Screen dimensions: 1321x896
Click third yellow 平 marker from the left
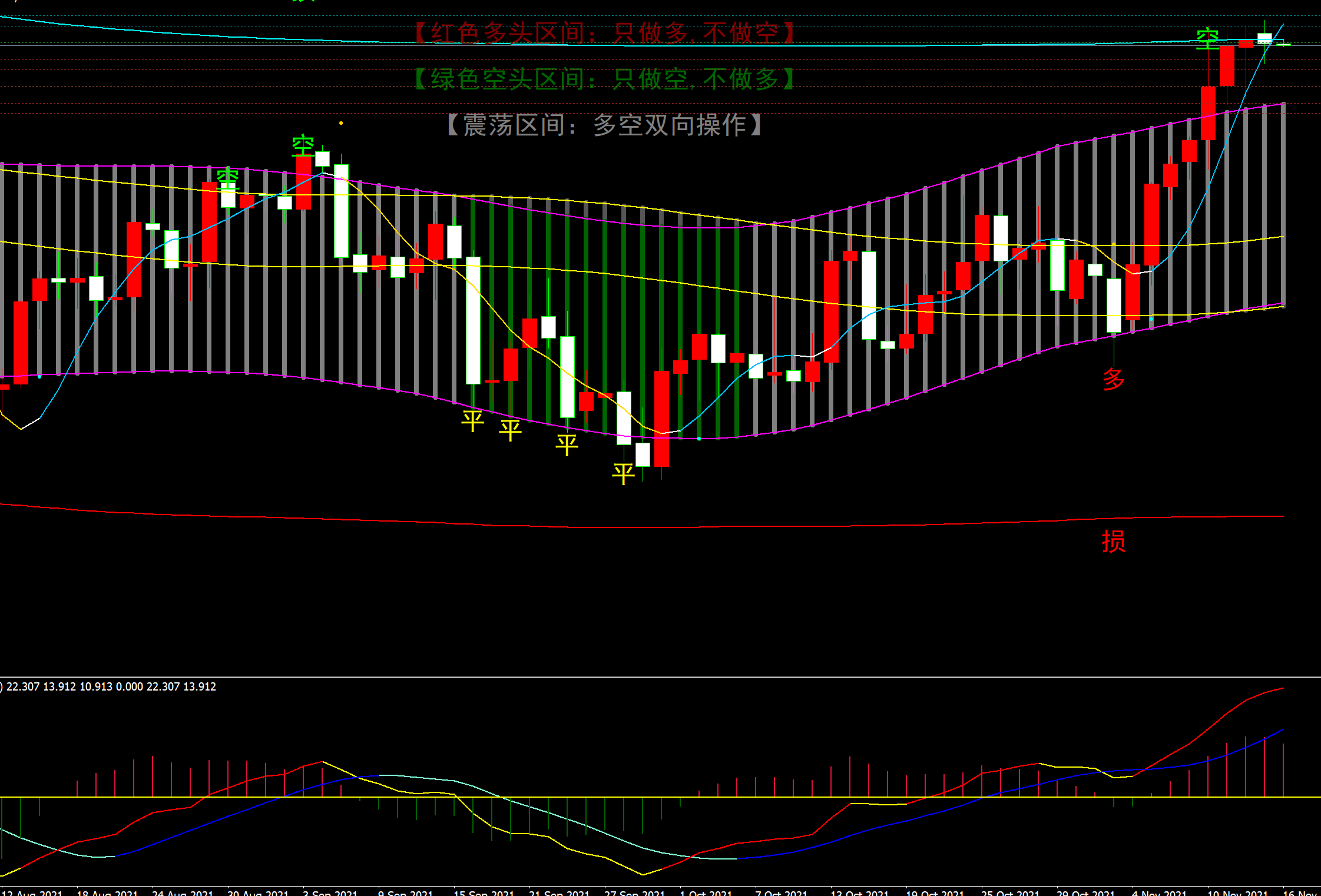click(567, 444)
